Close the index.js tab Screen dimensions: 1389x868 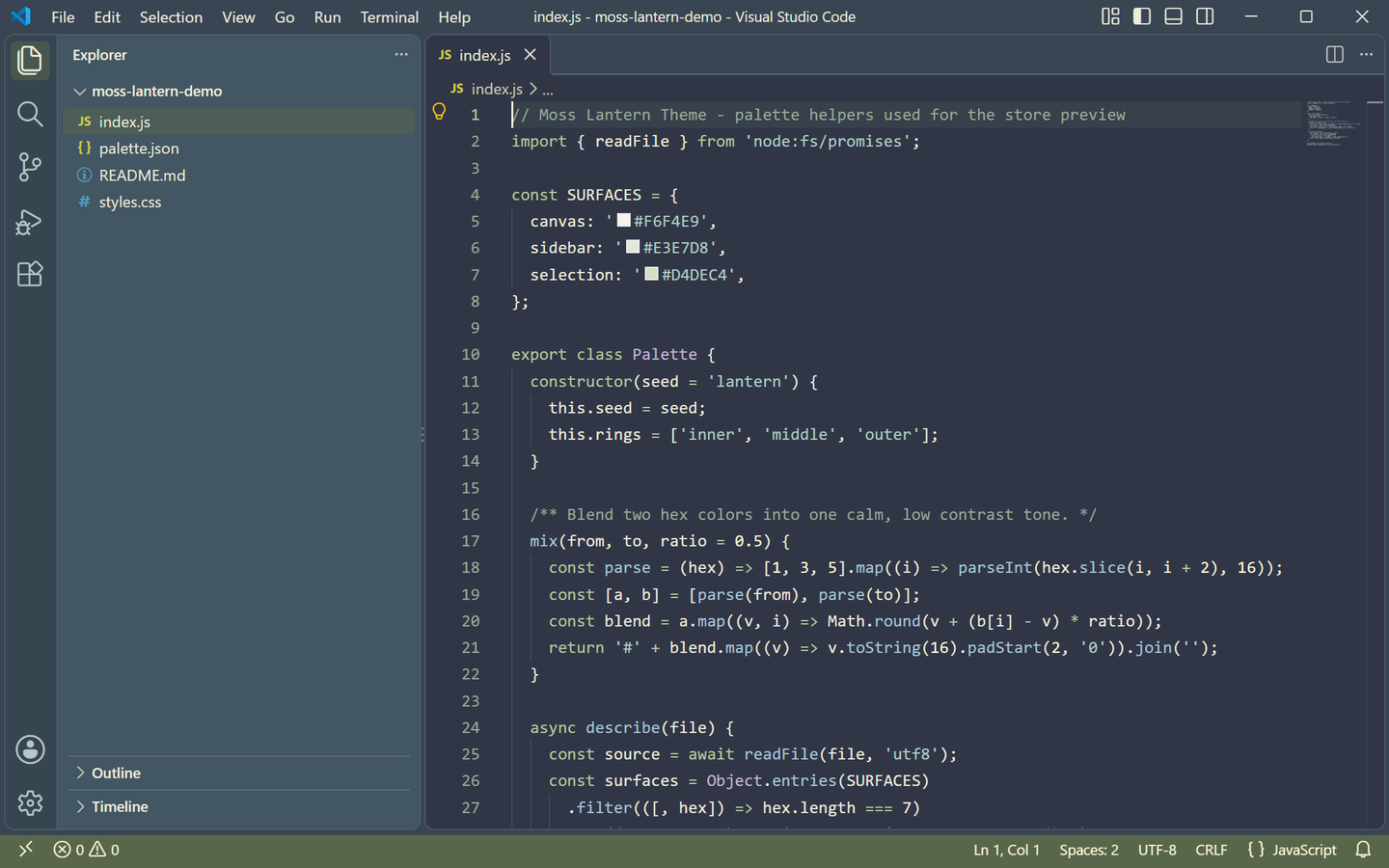click(531, 55)
